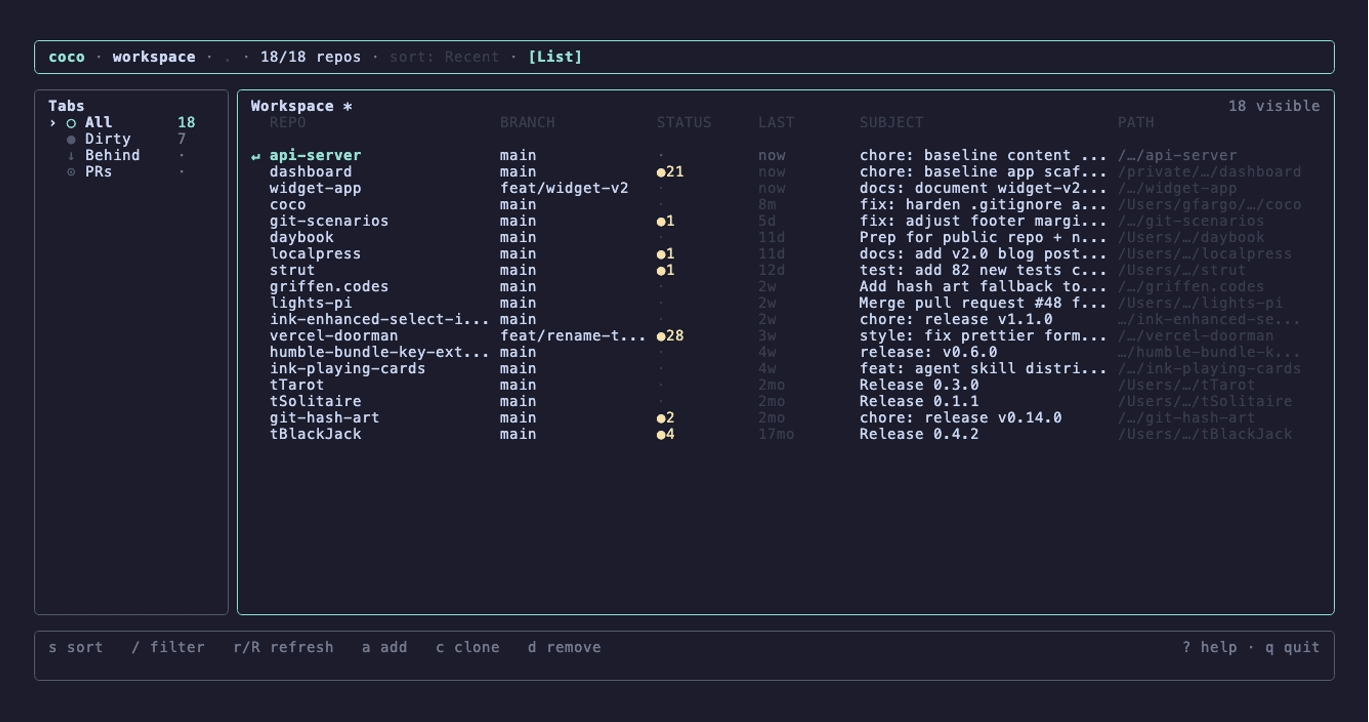Click the dirty status dot for dashboard

[661, 172]
